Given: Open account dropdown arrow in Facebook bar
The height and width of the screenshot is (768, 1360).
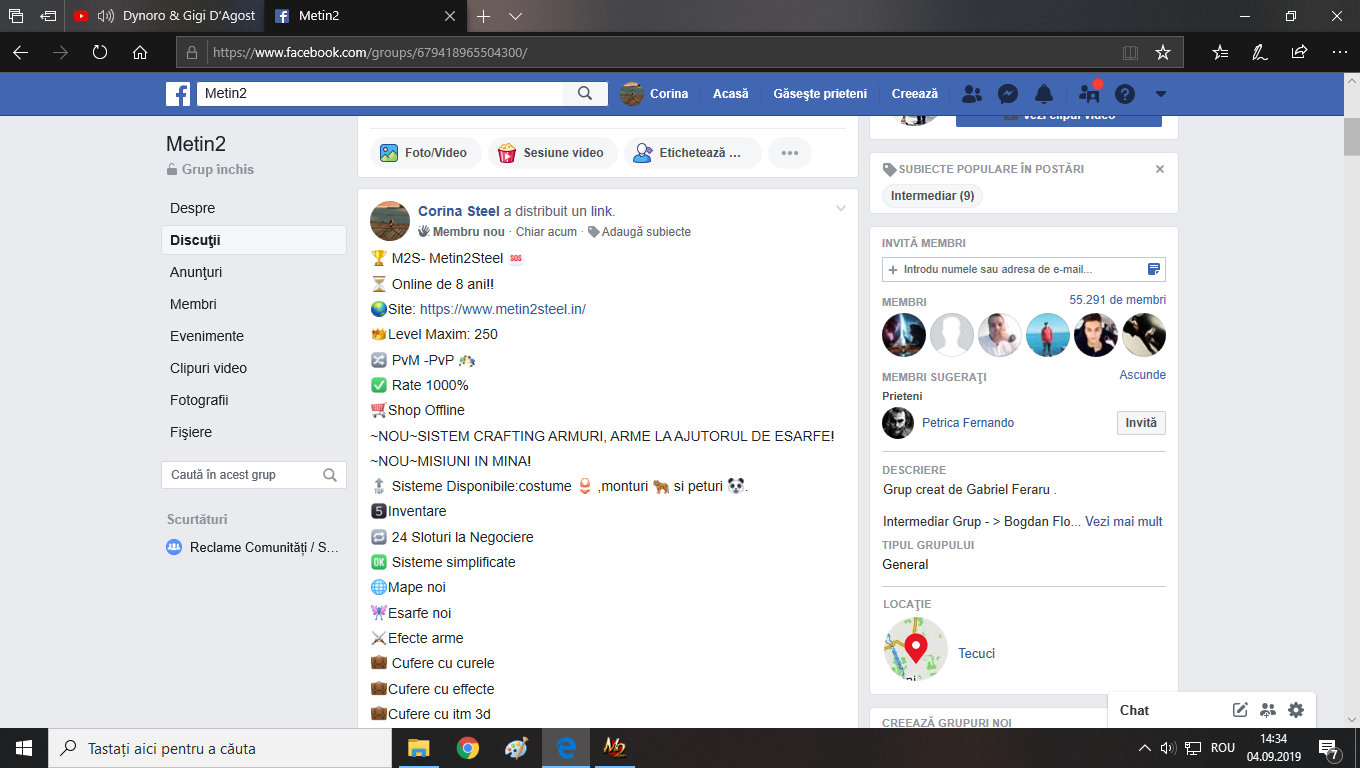Looking at the screenshot, I should [x=1161, y=94].
